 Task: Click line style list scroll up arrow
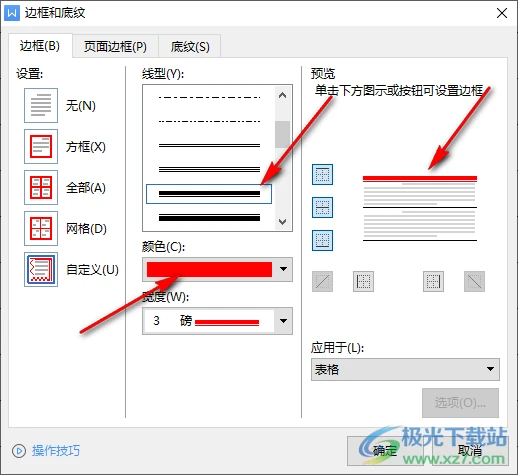282,95
